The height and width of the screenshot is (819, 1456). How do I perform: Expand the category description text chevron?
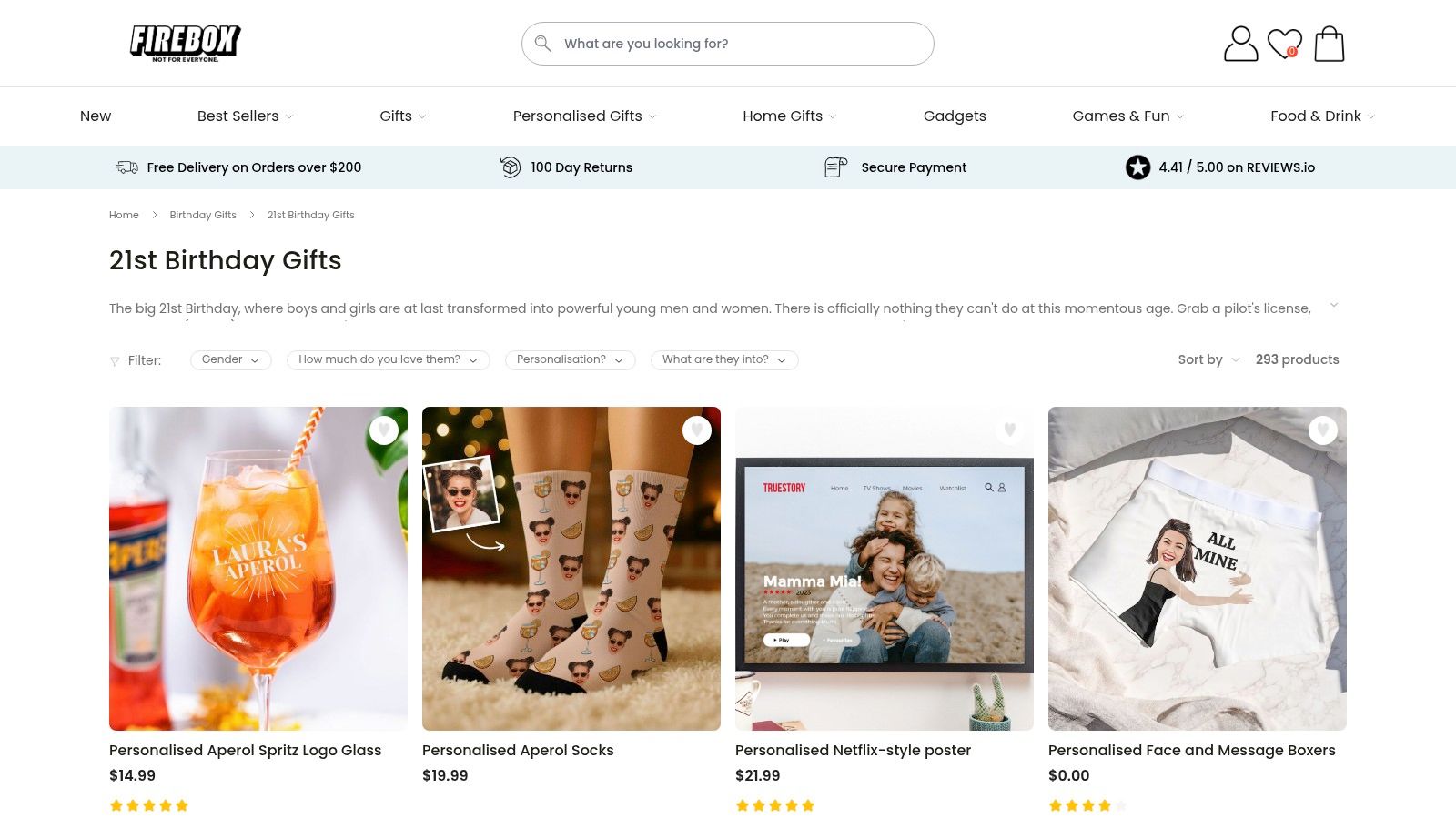coord(1333,306)
